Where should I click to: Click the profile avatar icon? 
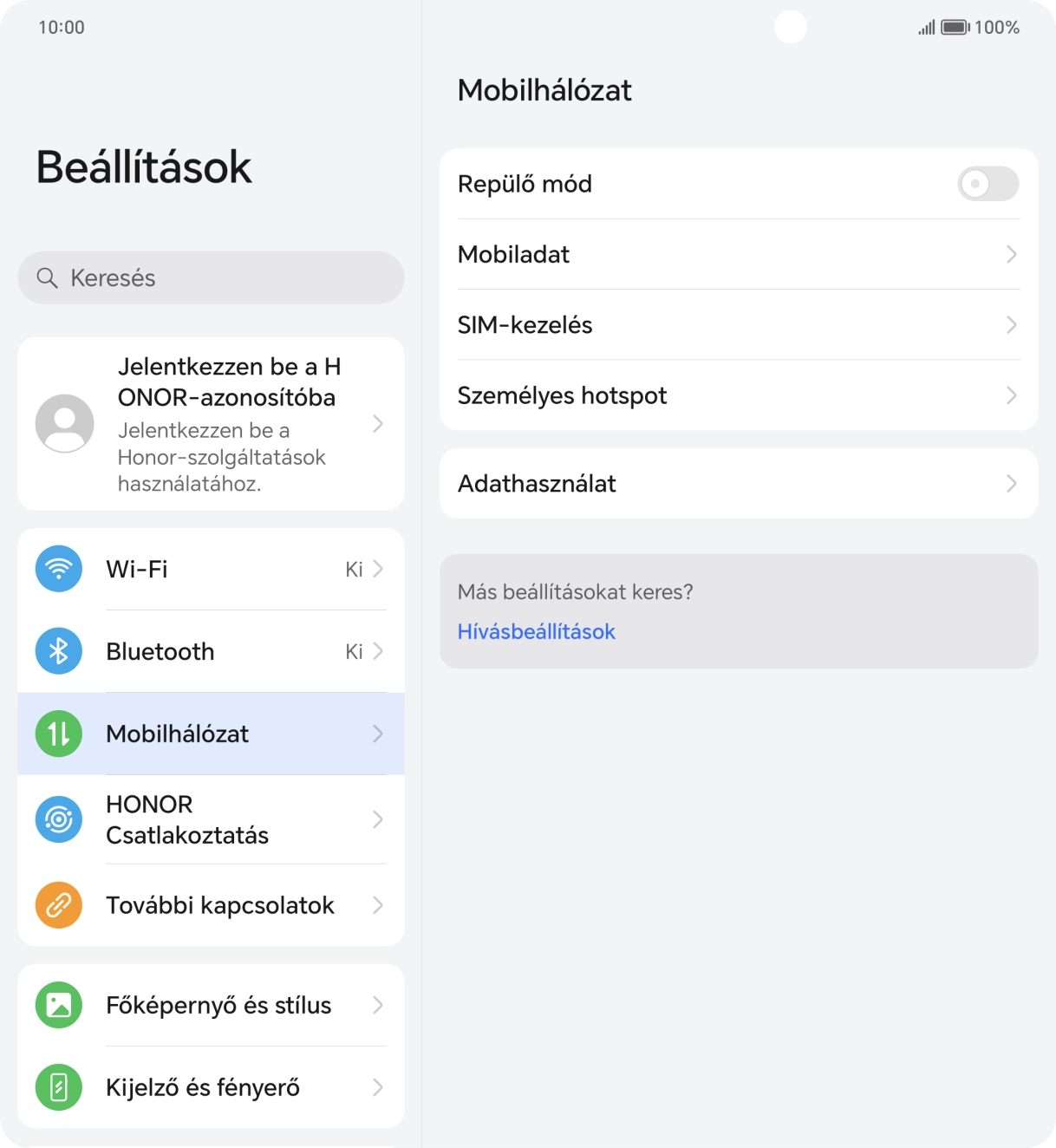click(x=63, y=424)
